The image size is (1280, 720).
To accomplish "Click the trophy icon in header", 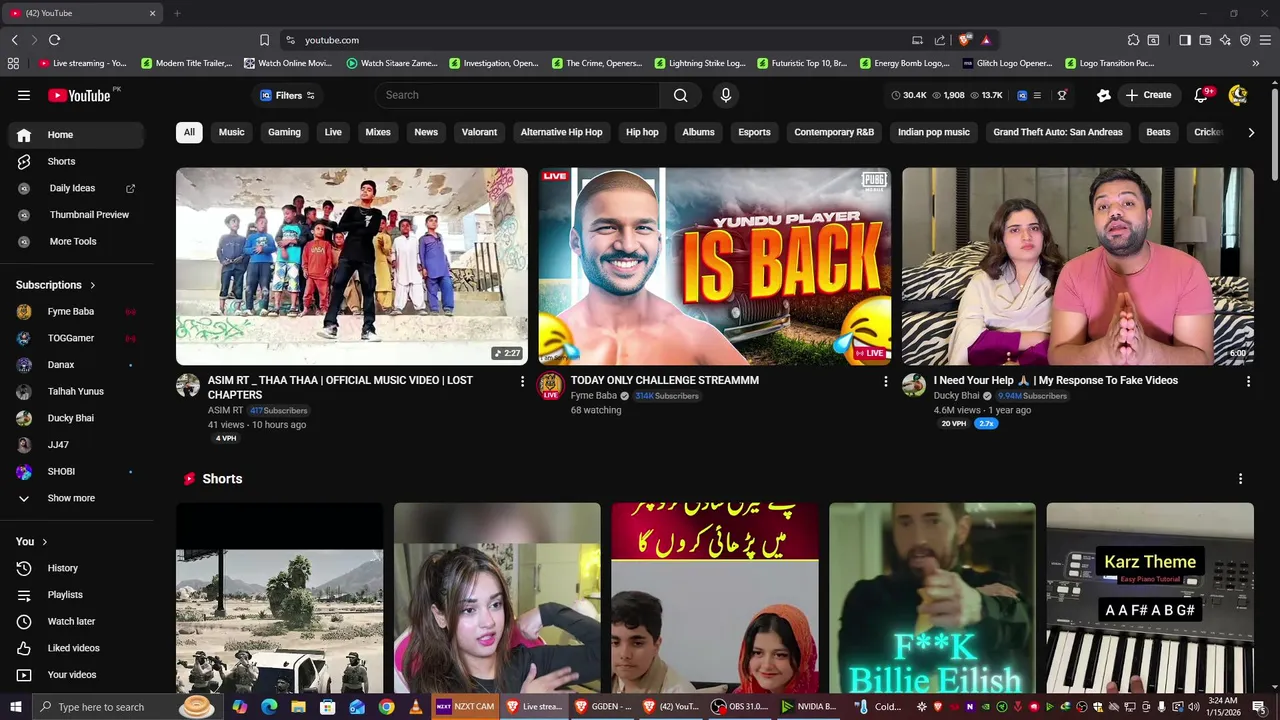I will (x=1062, y=95).
